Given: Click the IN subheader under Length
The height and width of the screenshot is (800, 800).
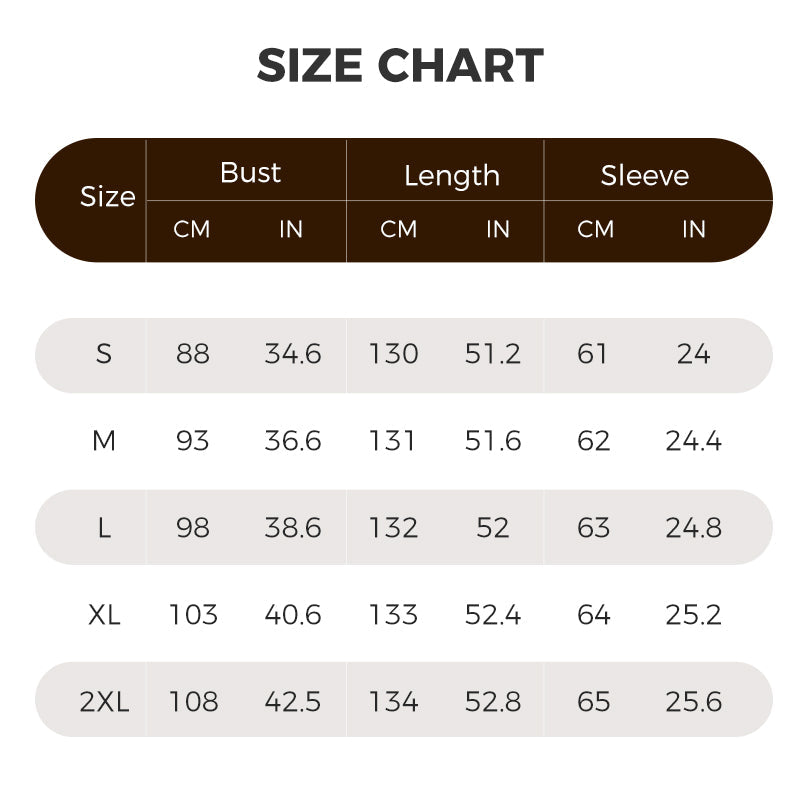Looking at the screenshot, I should click(497, 229).
